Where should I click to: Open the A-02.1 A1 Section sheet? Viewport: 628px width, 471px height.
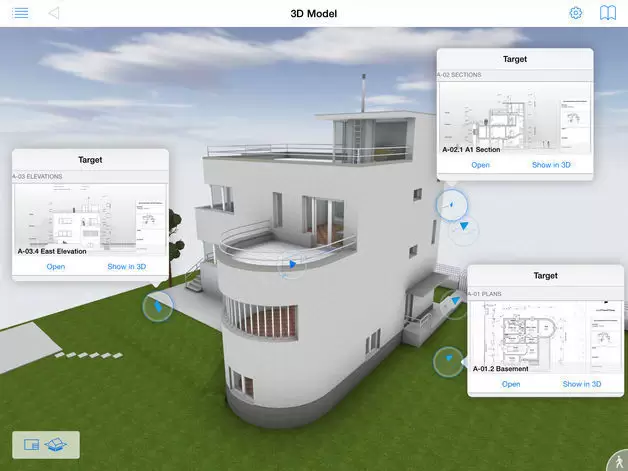[x=480, y=164]
